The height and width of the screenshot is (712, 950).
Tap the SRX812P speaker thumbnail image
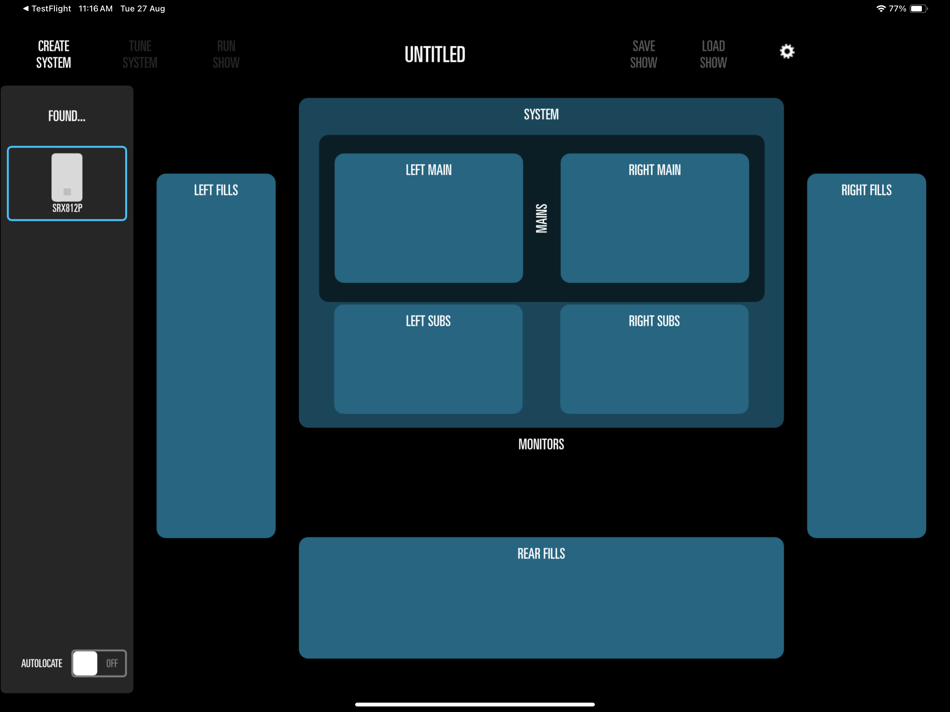click(67, 178)
